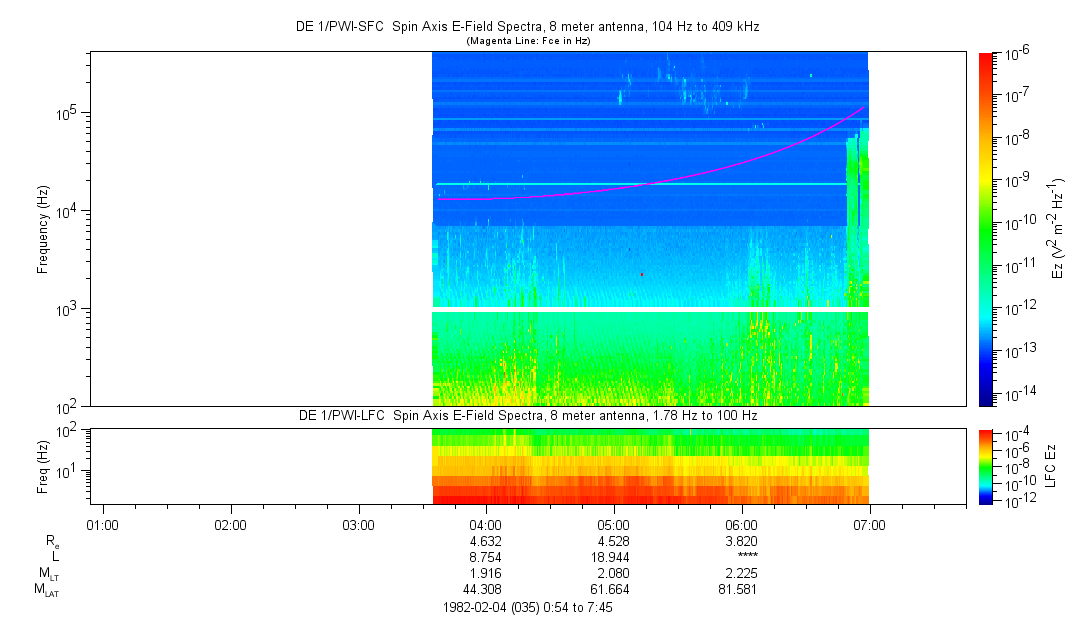Click the small LFC Ez colorbar

(986, 466)
